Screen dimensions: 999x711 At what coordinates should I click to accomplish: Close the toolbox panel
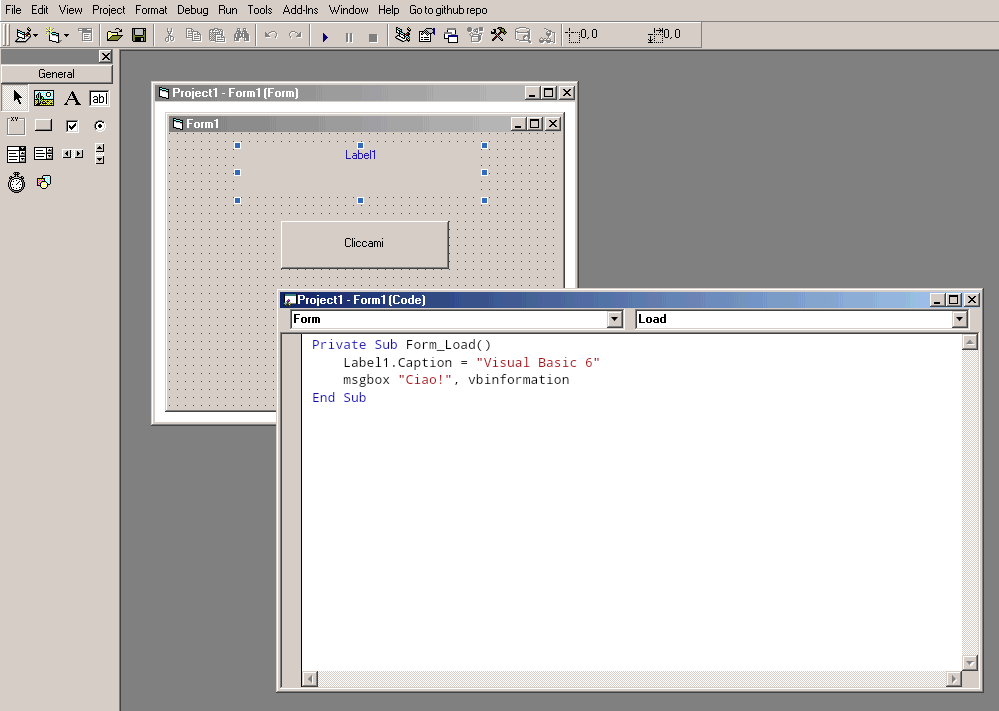pyautogui.click(x=106, y=57)
